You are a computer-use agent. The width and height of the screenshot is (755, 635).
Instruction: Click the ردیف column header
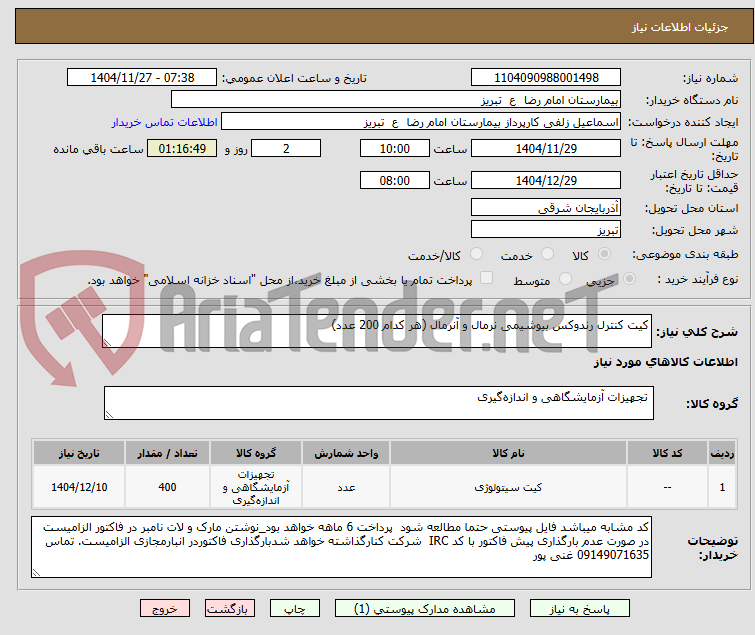[x=722, y=453]
